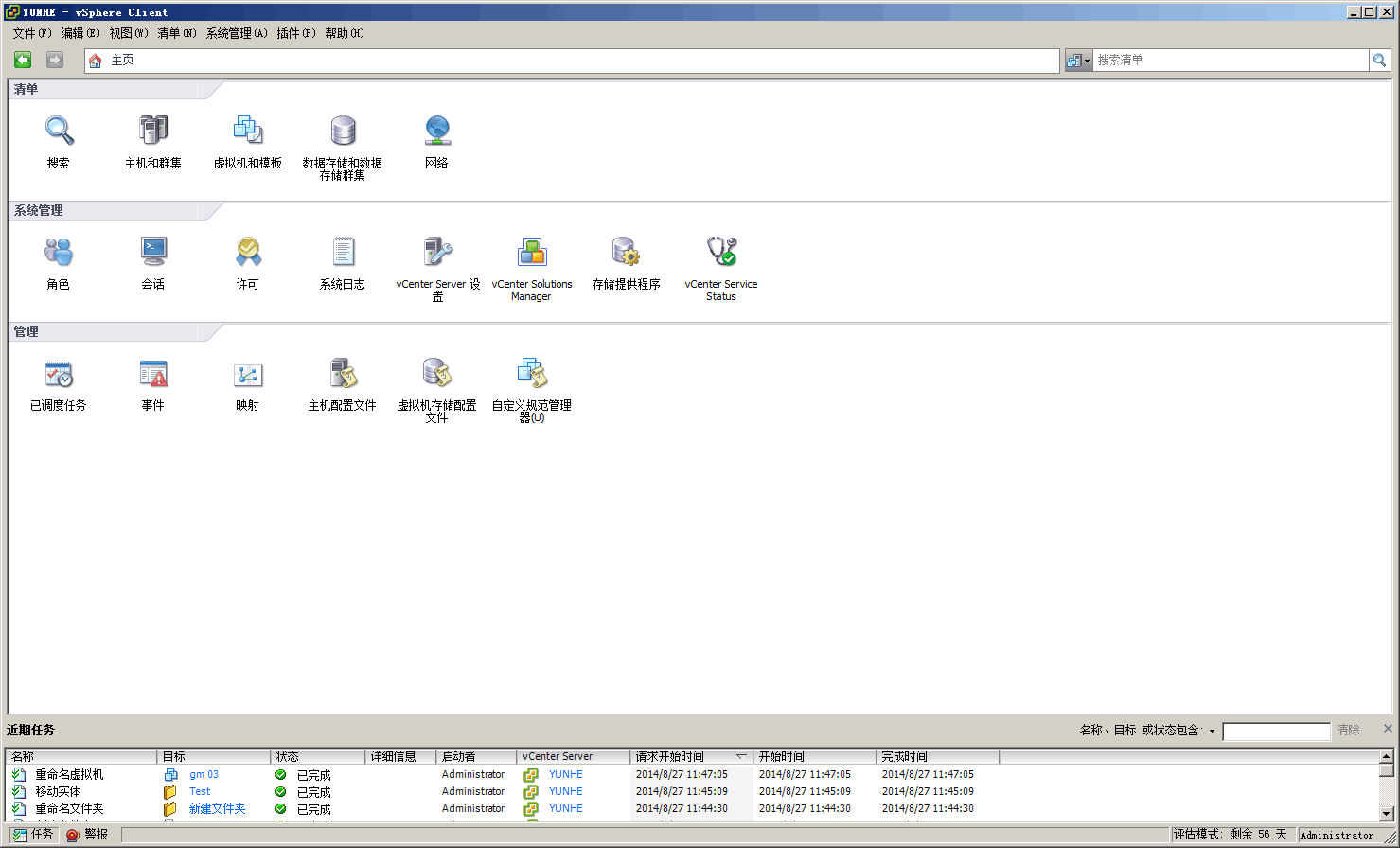Open the 清单(N) menu
This screenshot has width=1400, height=848.
pyautogui.click(x=177, y=33)
